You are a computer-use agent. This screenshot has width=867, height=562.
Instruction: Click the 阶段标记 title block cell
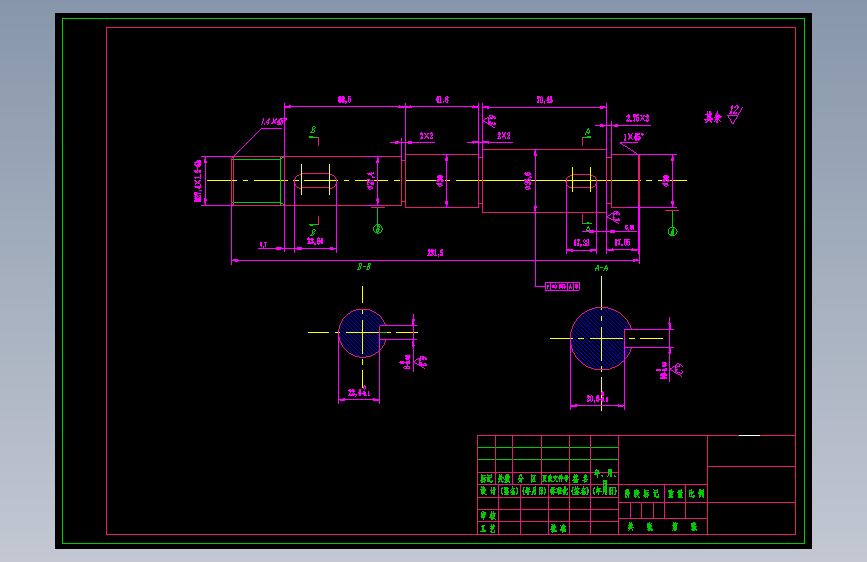[x=642, y=493]
